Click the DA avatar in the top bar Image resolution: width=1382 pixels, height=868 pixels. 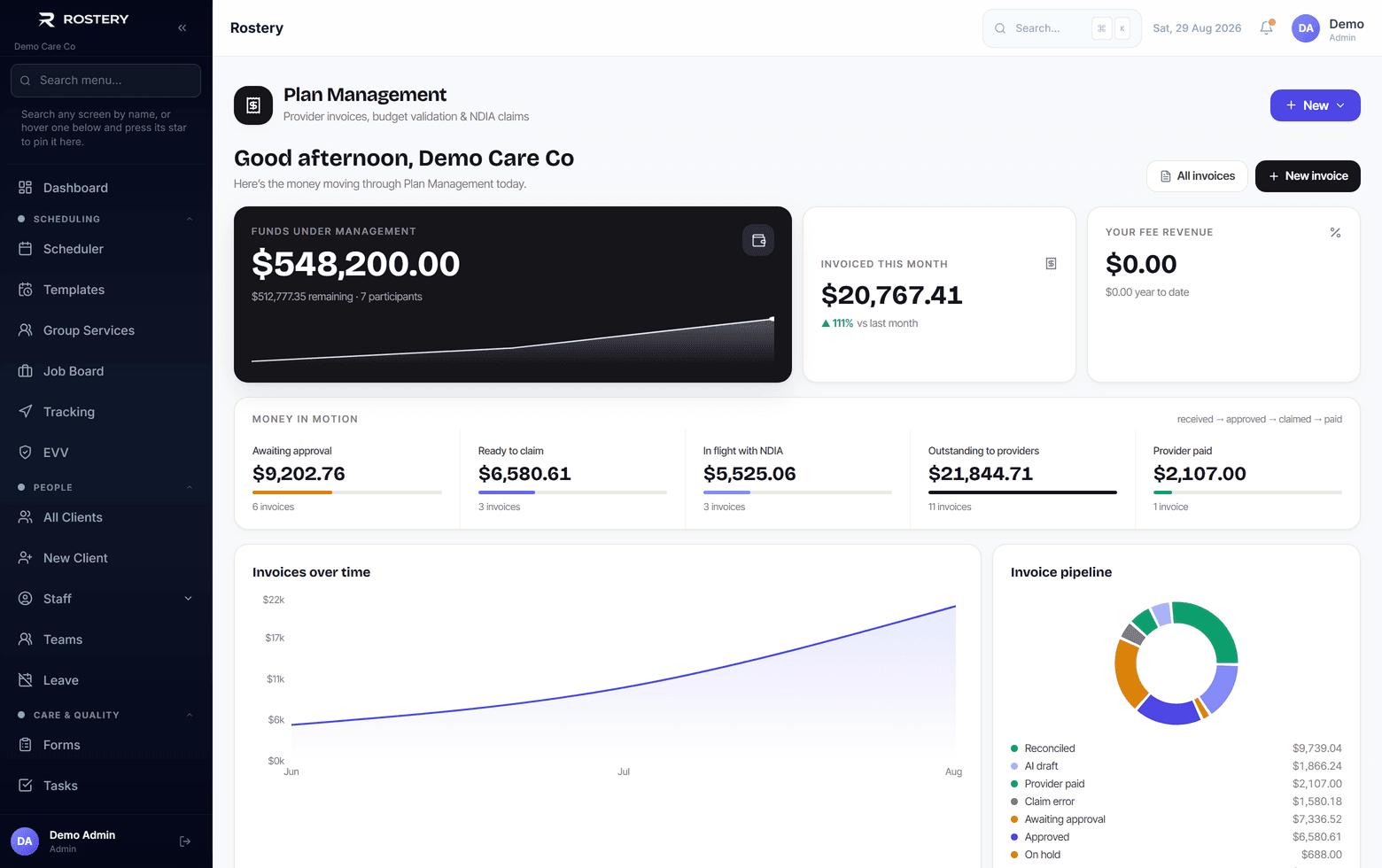(x=1306, y=28)
